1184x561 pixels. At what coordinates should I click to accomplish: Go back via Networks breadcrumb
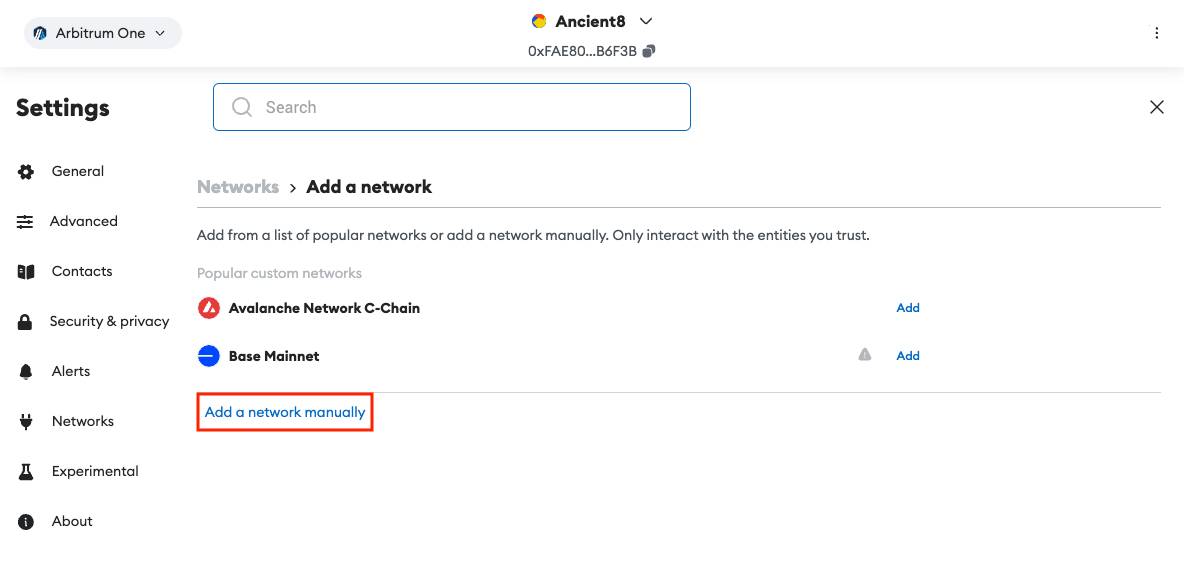pyautogui.click(x=238, y=186)
